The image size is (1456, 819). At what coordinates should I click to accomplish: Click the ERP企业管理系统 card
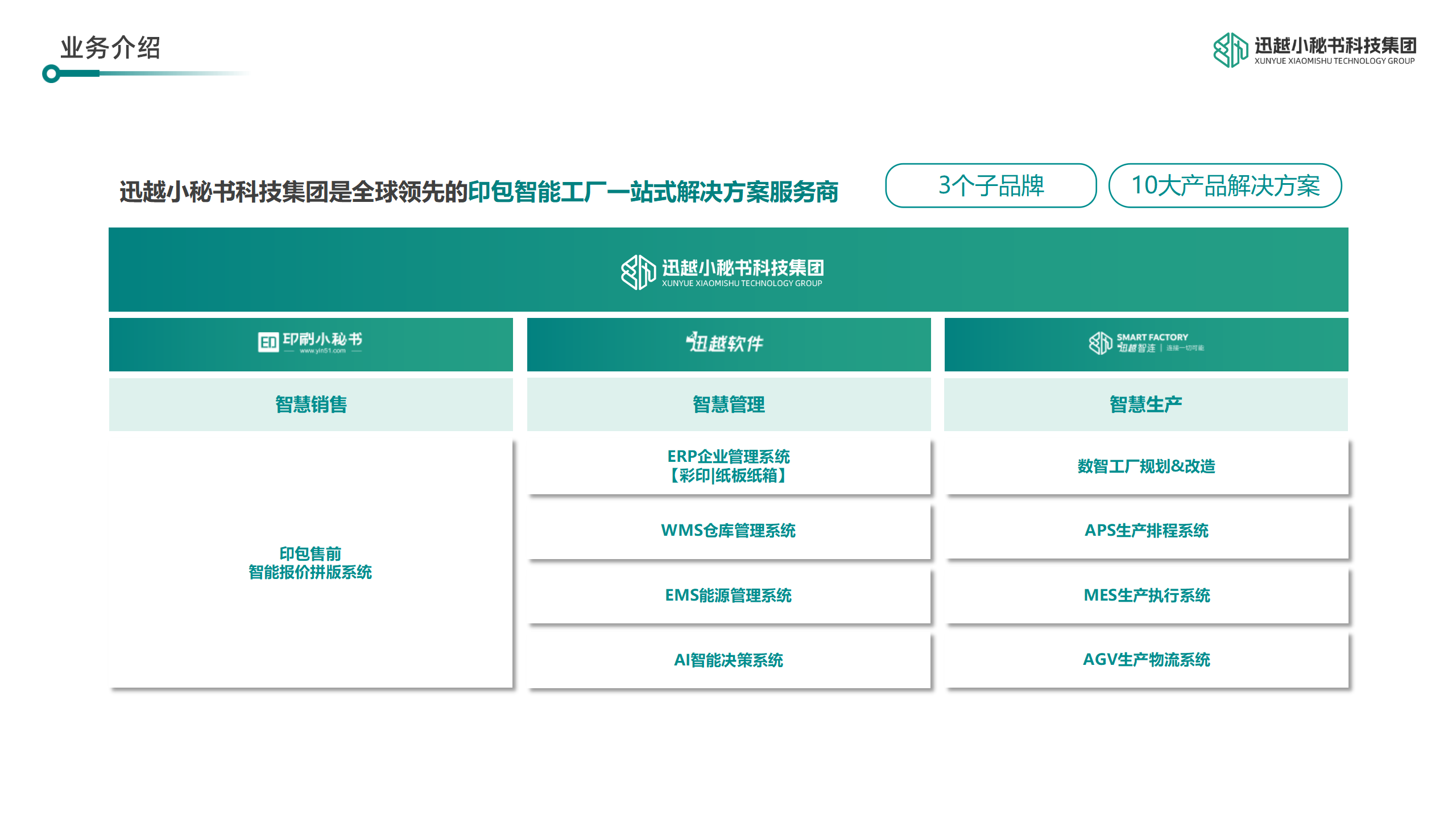pyautogui.click(x=729, y=466)
